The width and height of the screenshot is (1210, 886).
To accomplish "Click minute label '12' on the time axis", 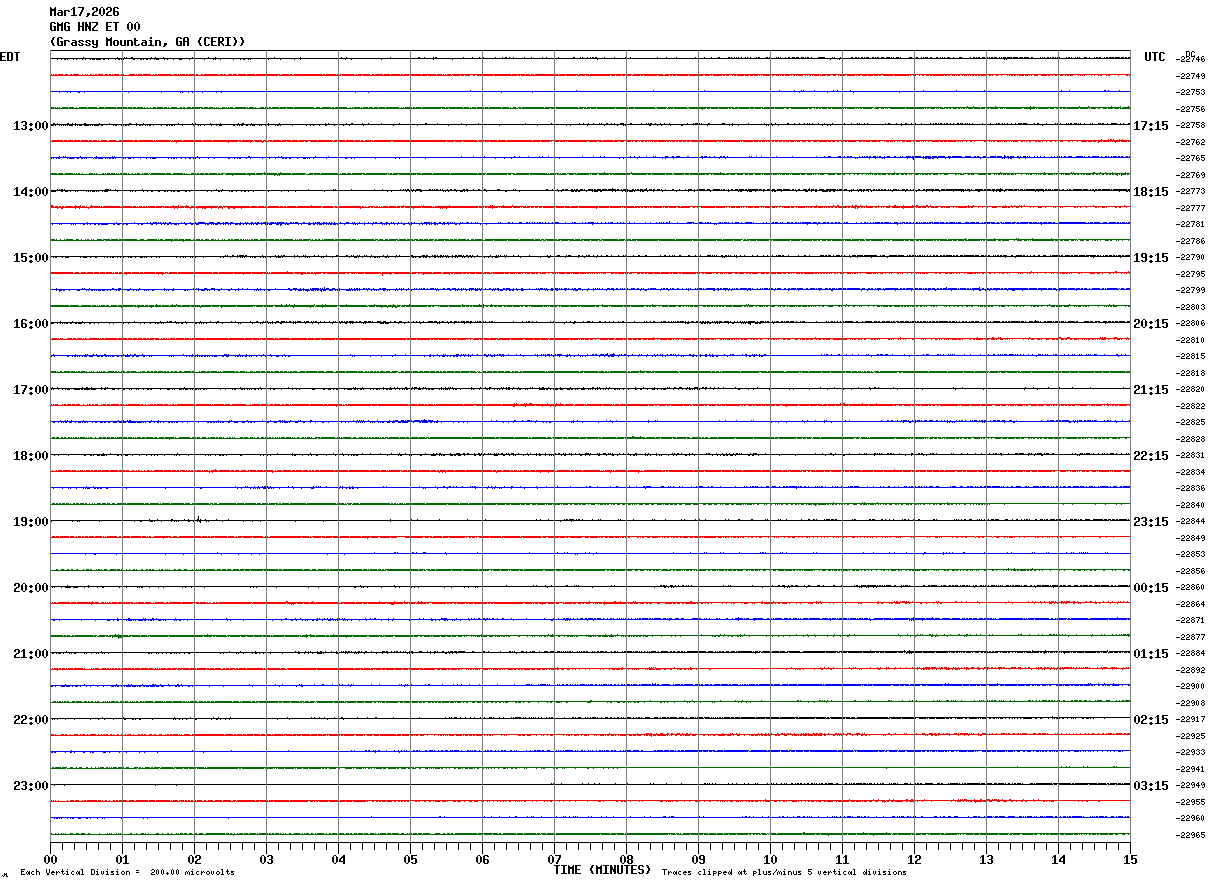I will [x=914, y=860].
